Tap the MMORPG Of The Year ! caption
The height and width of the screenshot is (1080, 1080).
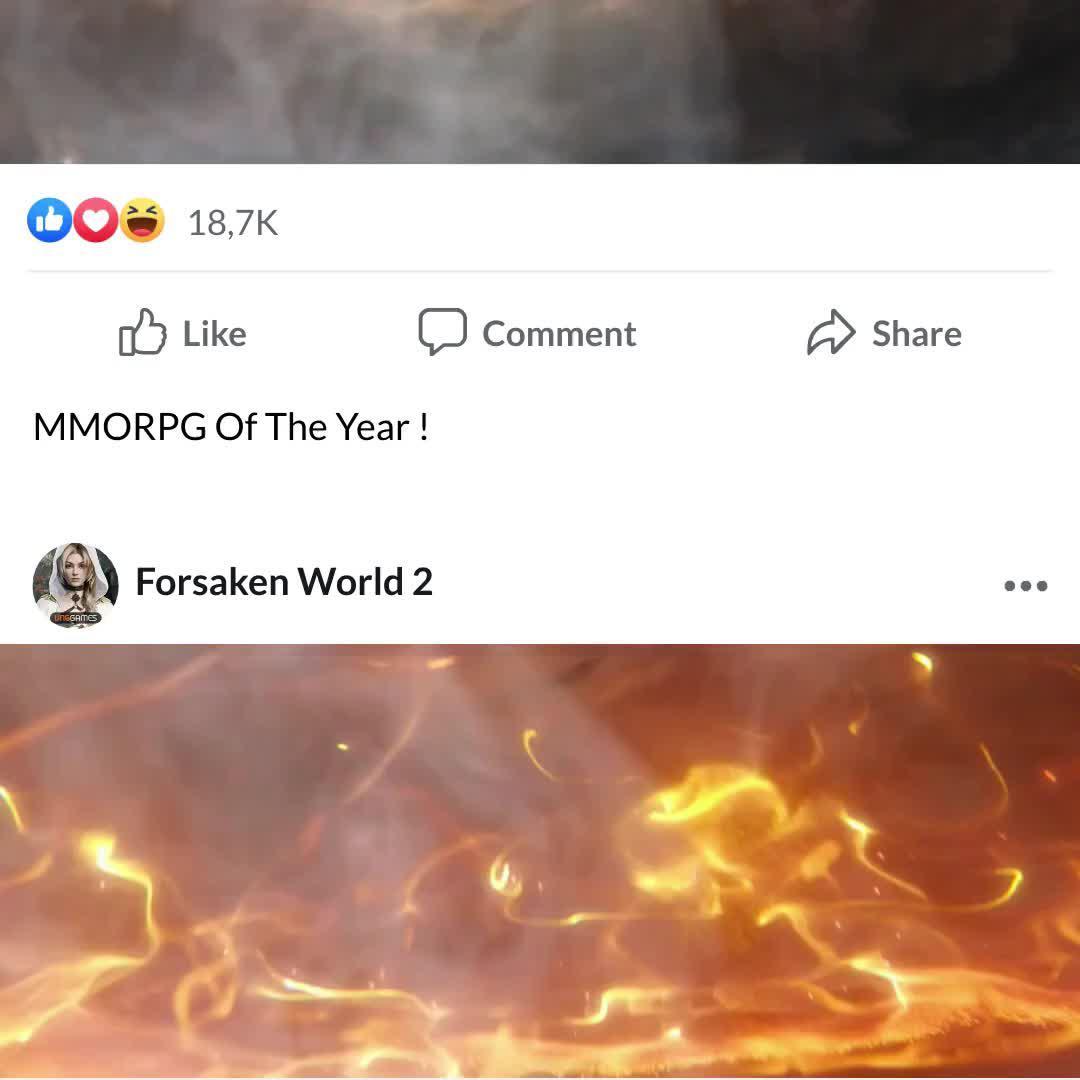[231, 427]
